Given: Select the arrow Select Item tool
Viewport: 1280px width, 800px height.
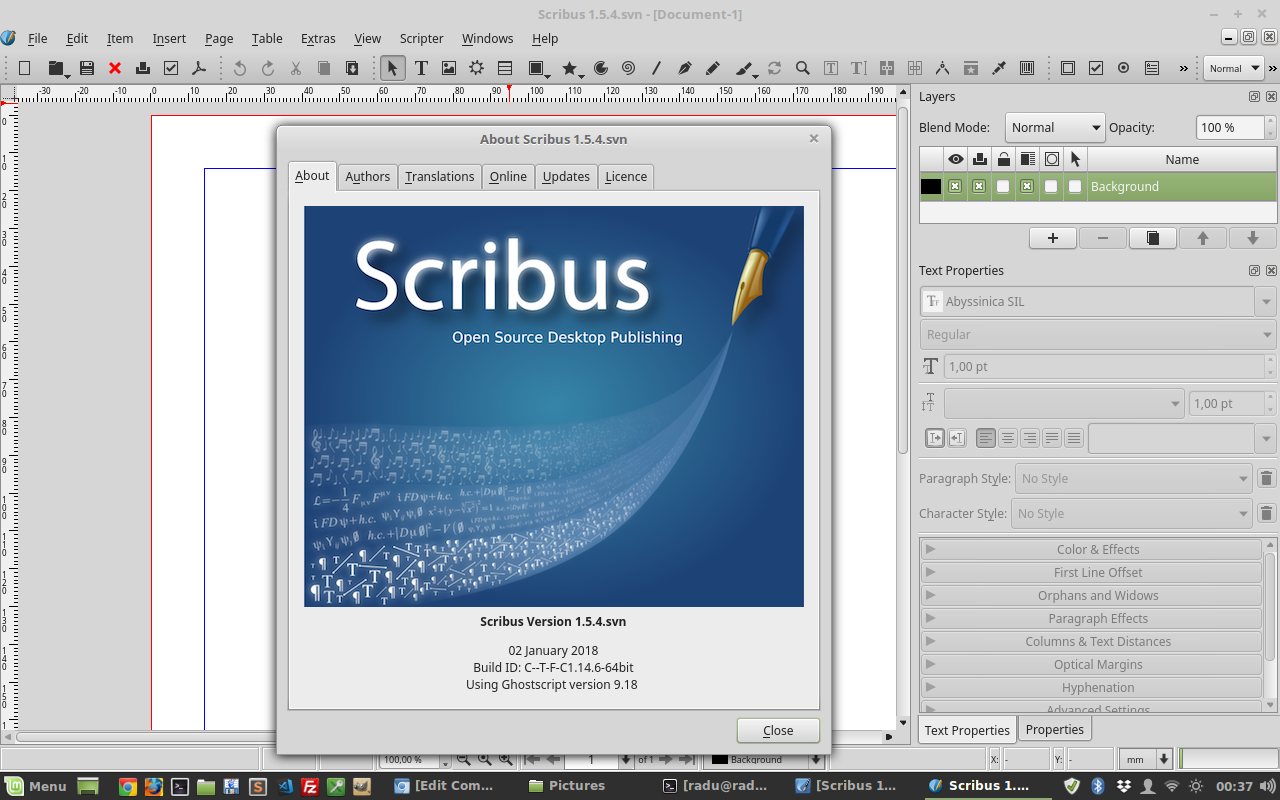Looking at the screenshot, I should coord(393,68).
